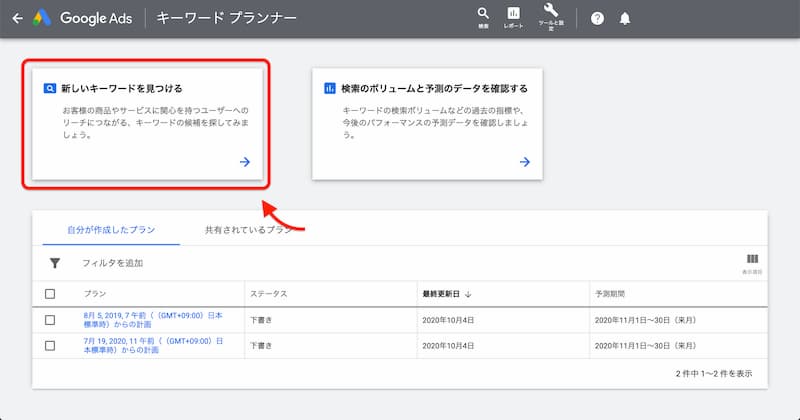Click forecast period in 7月 19, 2020 row
The height and width of the screenshot is (420, 800).
pyautogui.click(x=645, y=345)
